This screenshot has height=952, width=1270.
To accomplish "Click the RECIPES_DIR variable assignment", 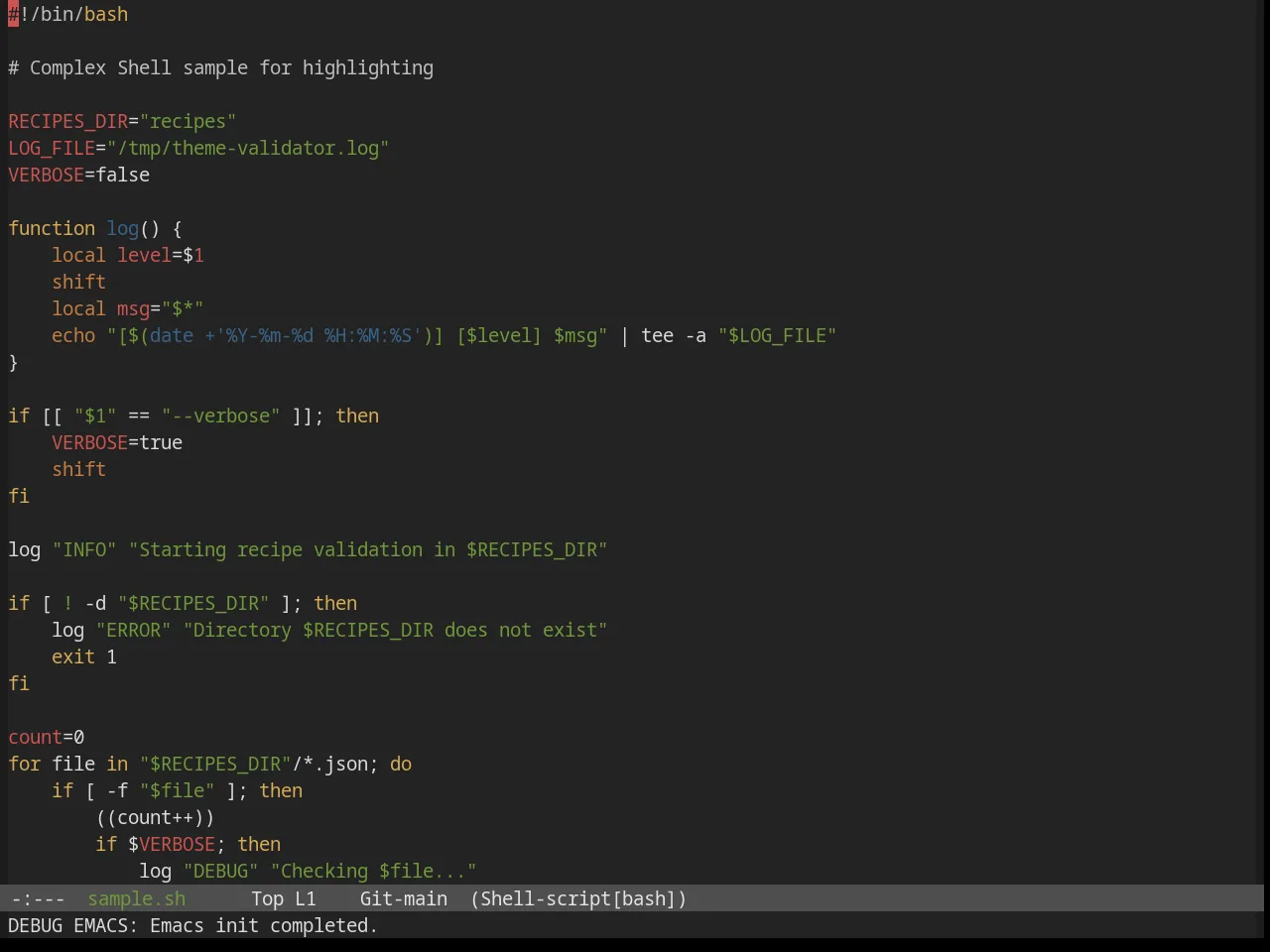I will tap(122, 121).
